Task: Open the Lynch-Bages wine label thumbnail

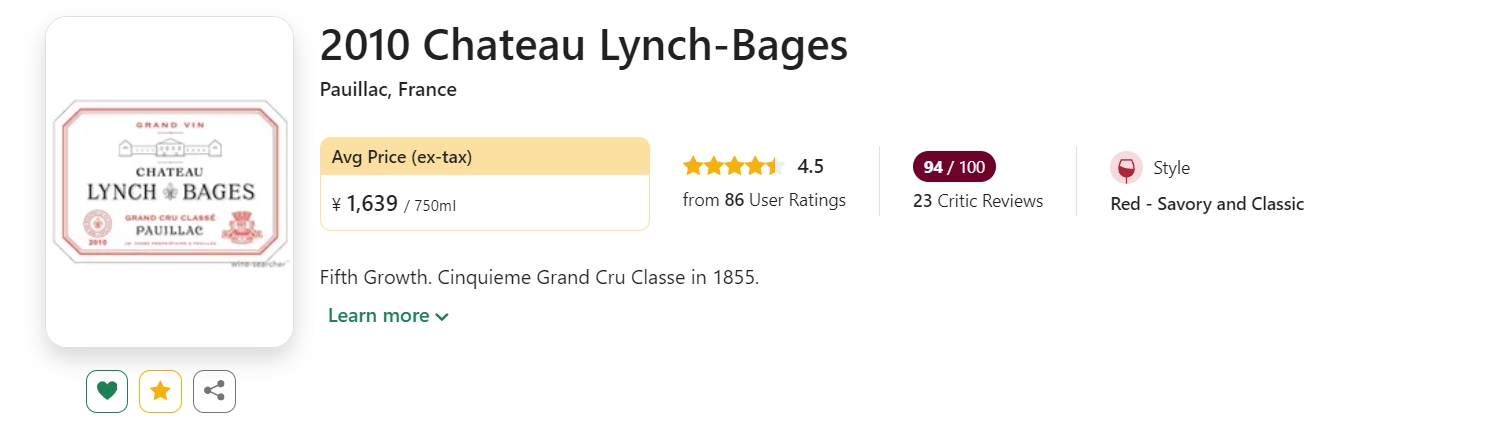Action: click(169, 182)
